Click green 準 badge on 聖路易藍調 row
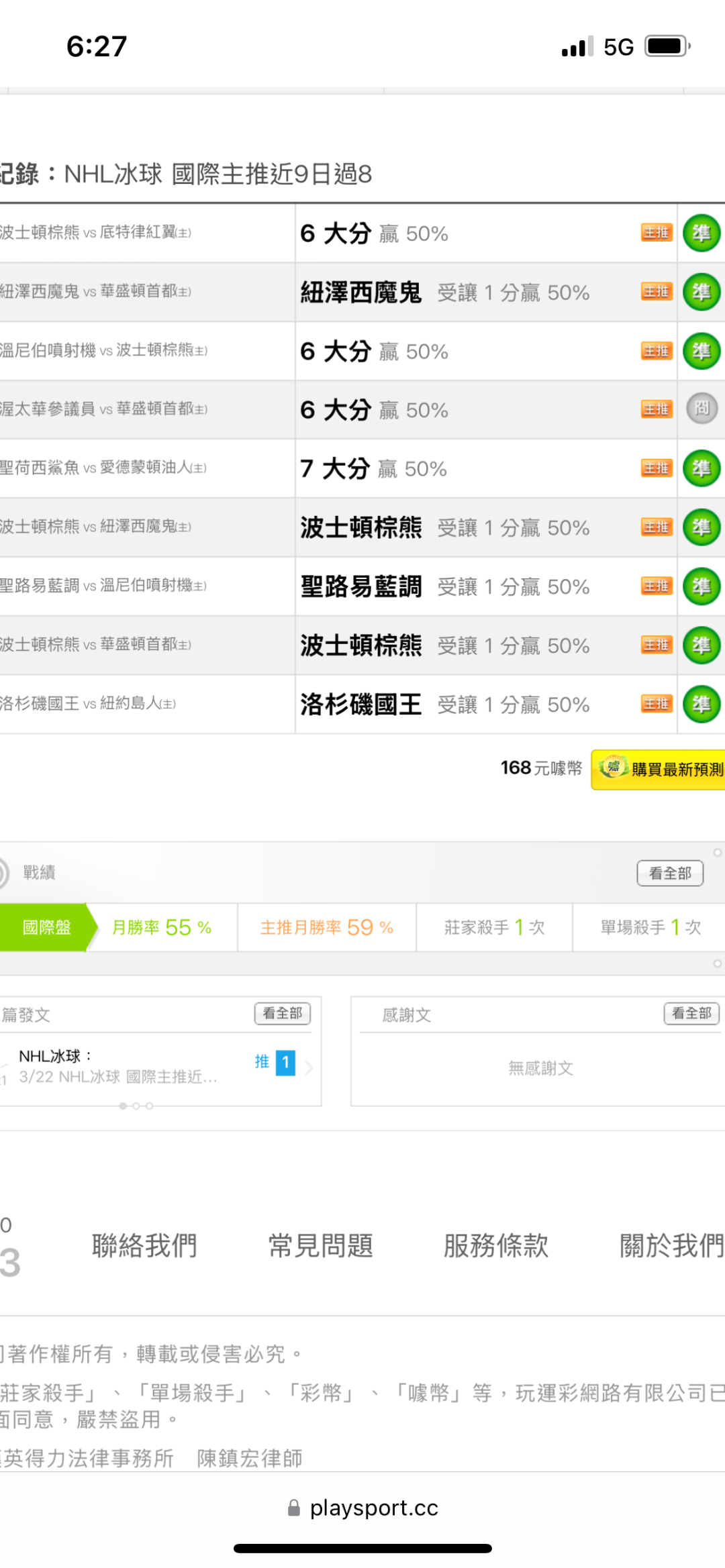The width and height of the screenshot is (725, 1568). pos(701,586)
